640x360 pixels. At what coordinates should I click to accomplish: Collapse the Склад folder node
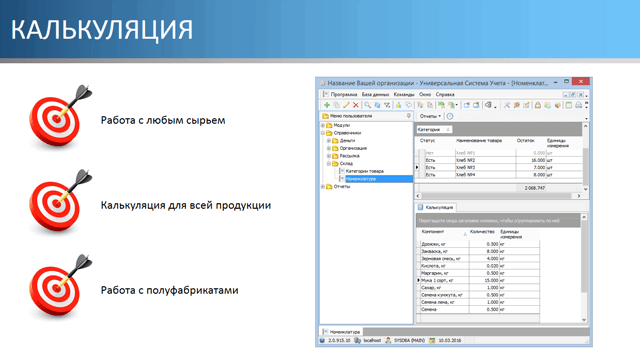[329, 164]
